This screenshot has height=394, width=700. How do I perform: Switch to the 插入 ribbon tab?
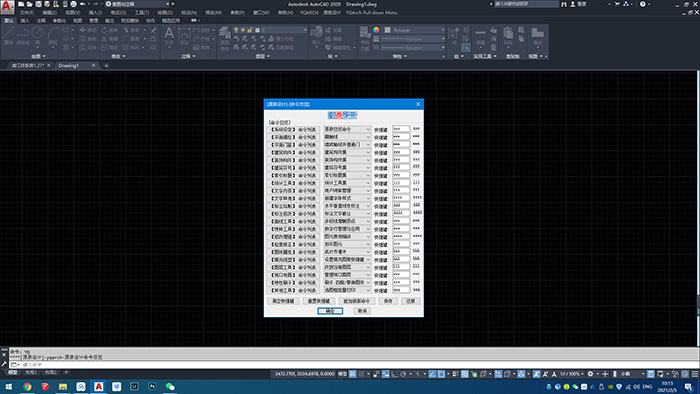[25, 21]
